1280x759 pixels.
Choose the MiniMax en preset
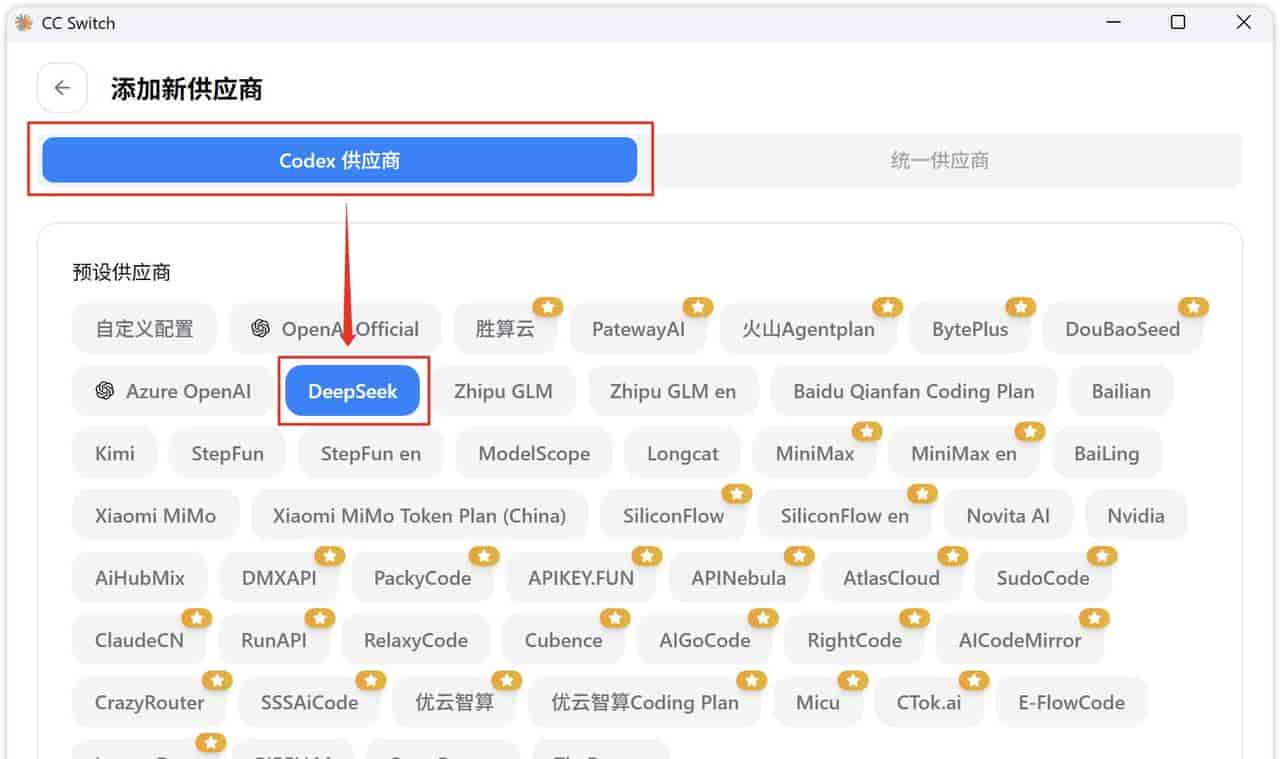point(964,453)
